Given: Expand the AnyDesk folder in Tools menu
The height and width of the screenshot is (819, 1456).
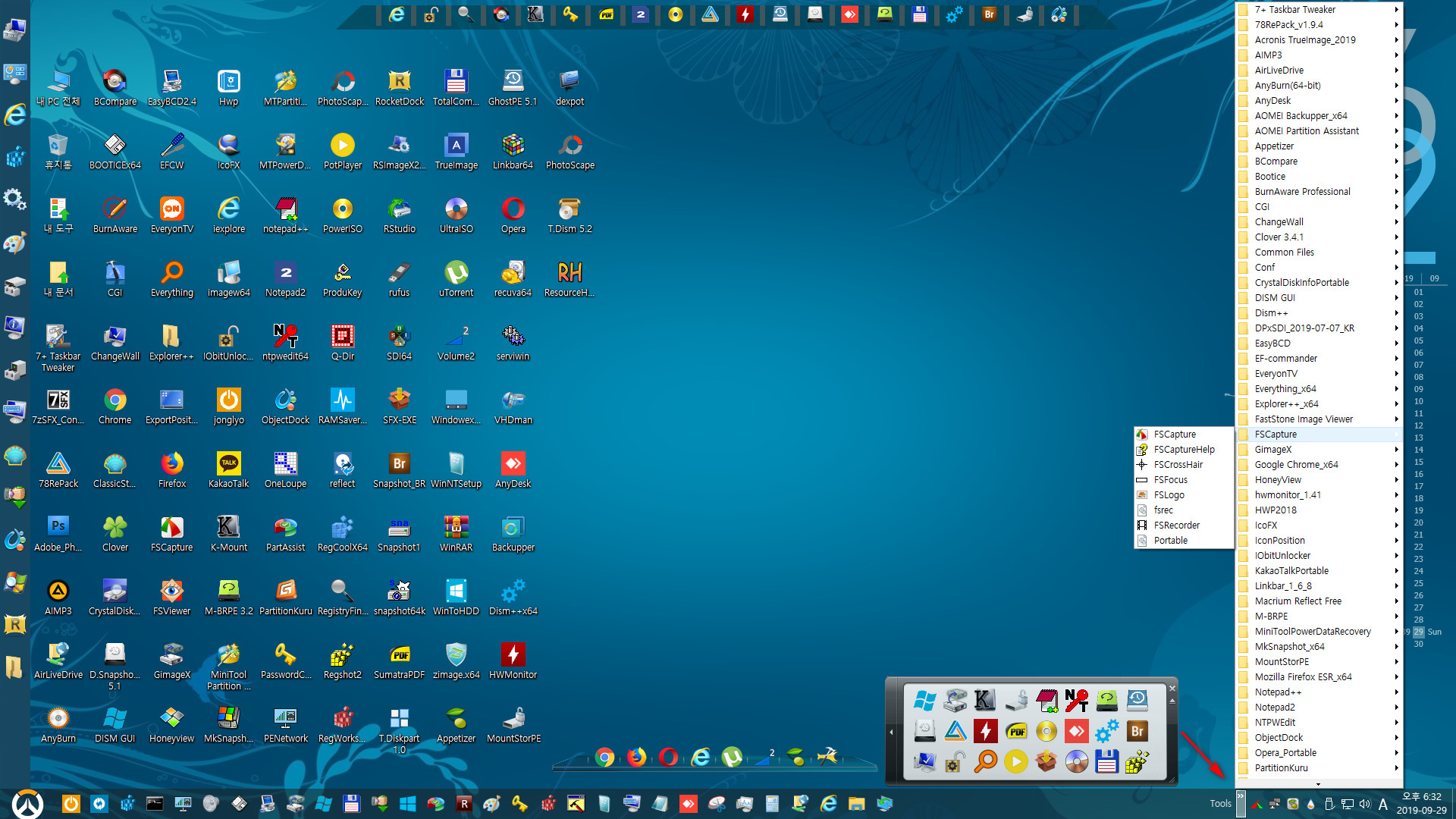Looking at the screenshot, I should coord(1319,101).
